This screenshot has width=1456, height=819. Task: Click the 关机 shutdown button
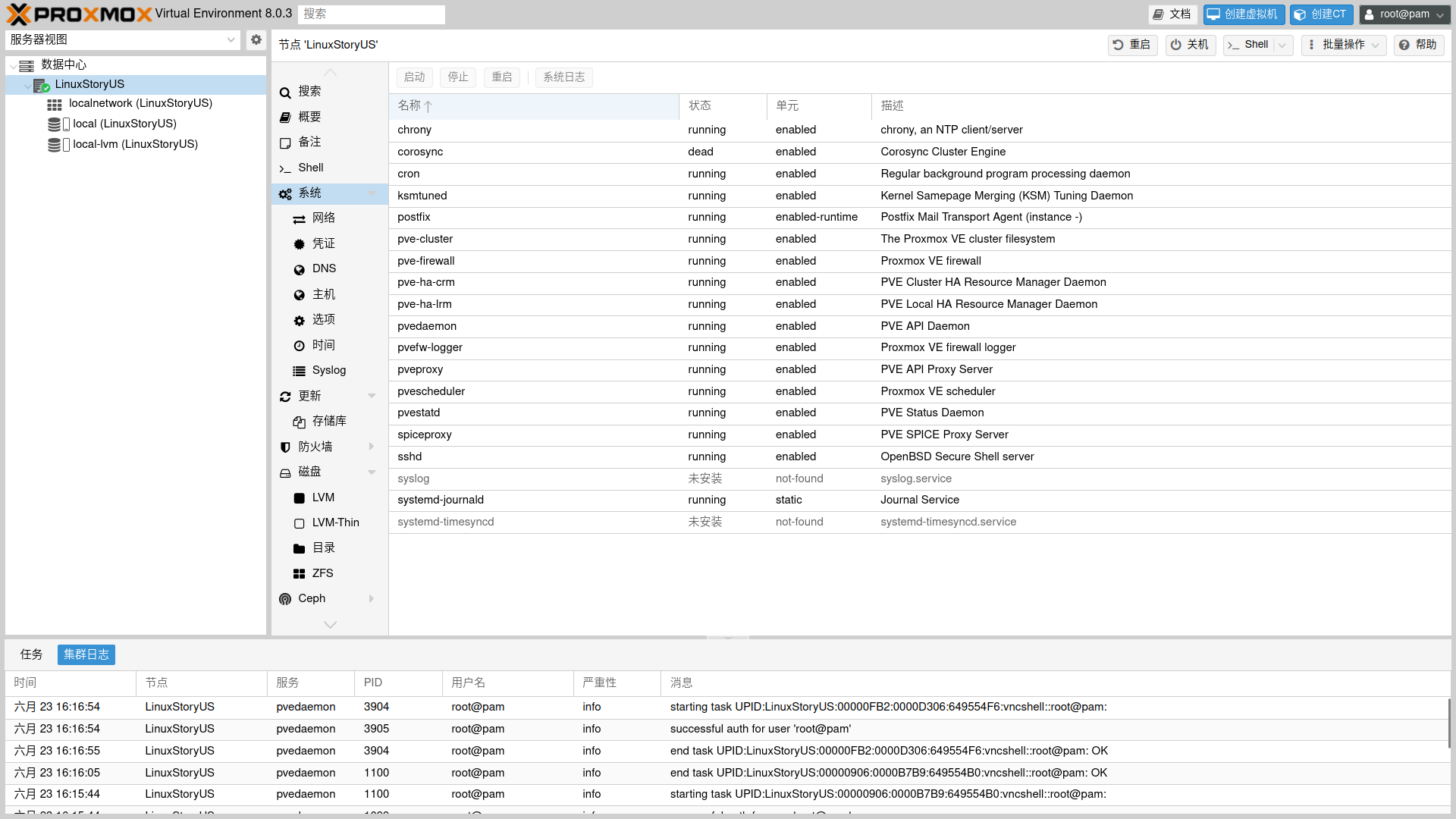click(x=1190, y=45)
